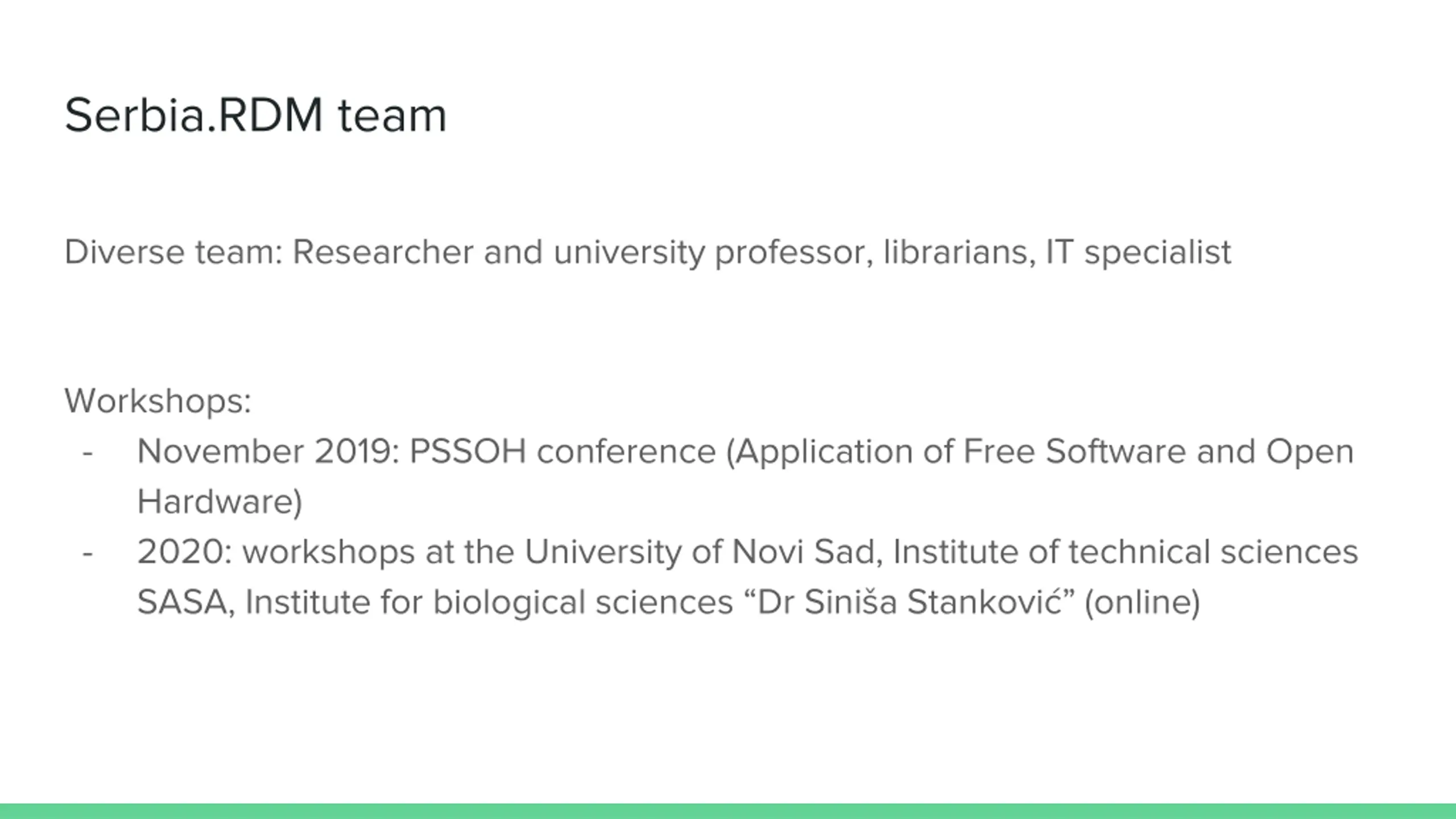This screenshot has height=819, width=1456.
Task: Click the slide title Serbia.RDM team
Action: coord(255,115)
